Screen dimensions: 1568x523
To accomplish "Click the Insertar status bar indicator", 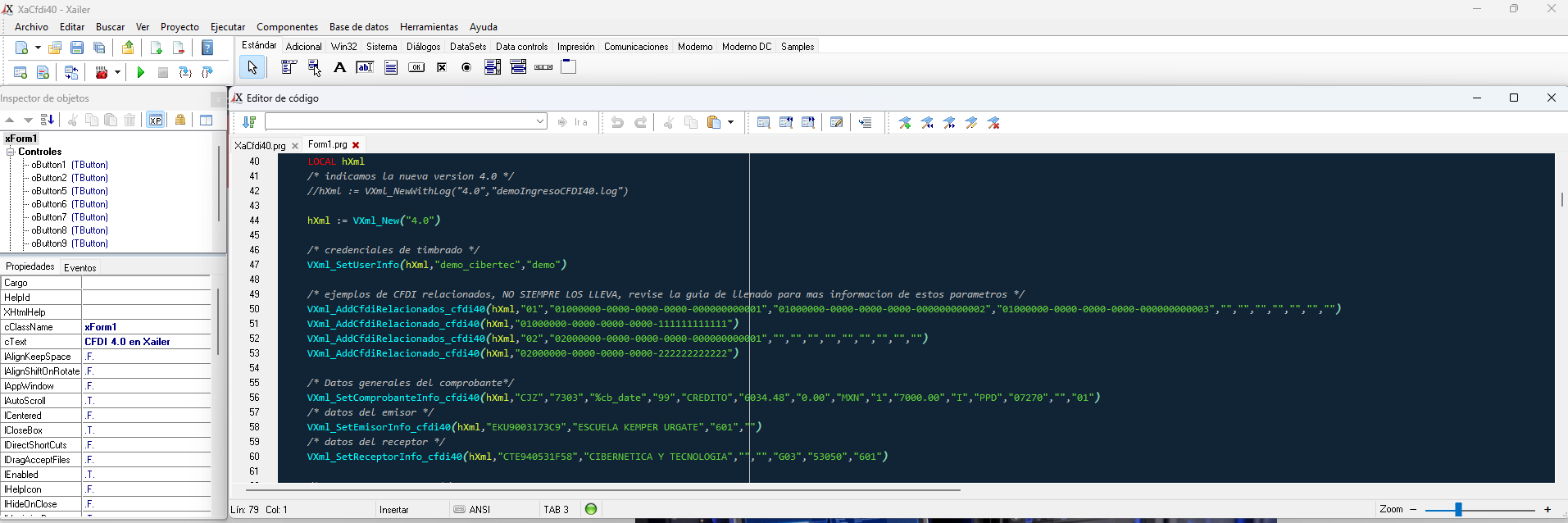I will click(x=394, y=510).
